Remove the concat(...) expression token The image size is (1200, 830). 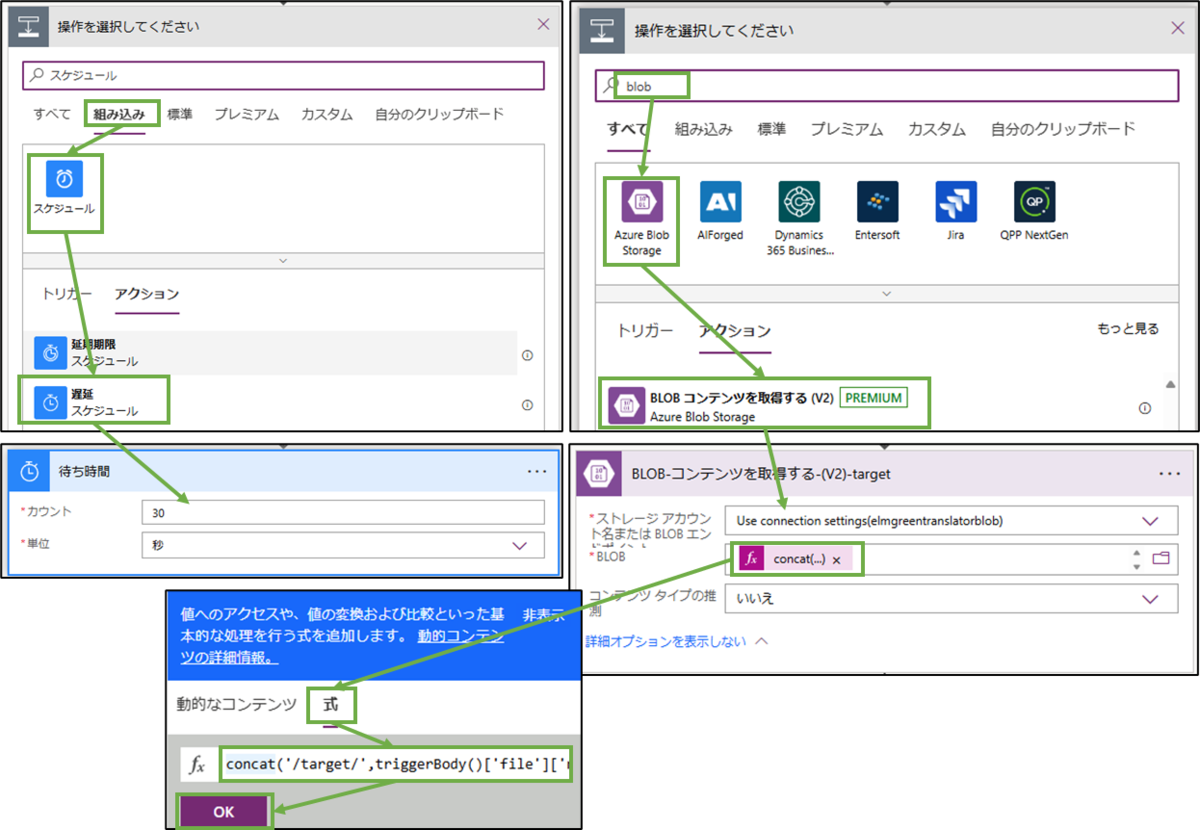(x=836, y=560)
